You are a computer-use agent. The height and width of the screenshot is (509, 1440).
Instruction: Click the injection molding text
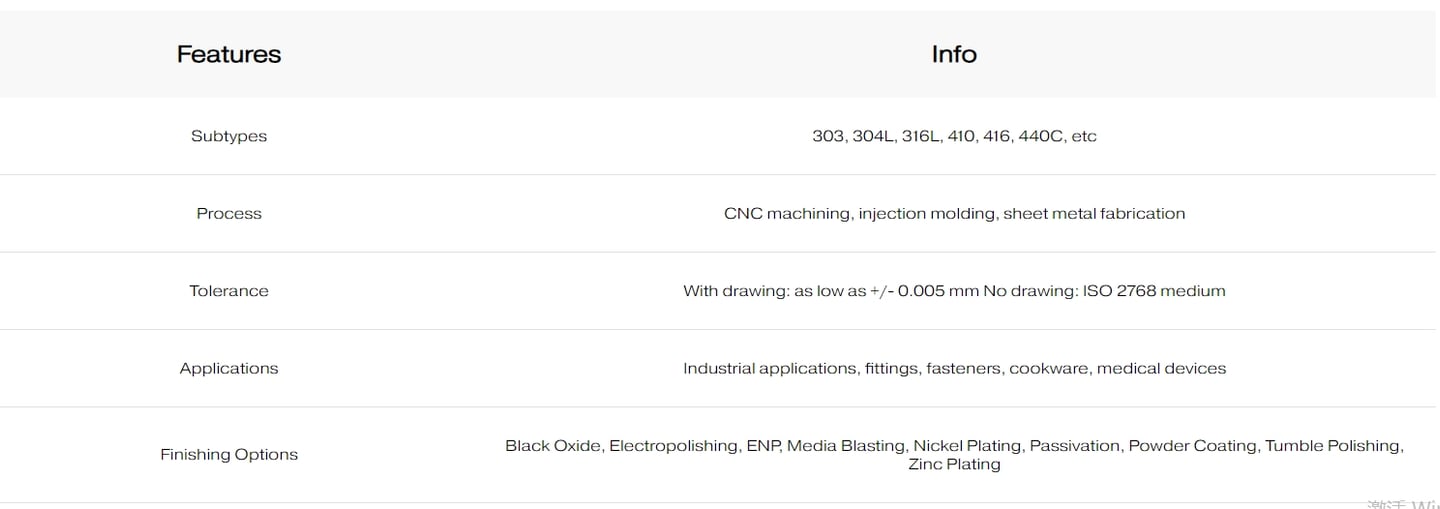pyautogui.click(x=926, y=213)
